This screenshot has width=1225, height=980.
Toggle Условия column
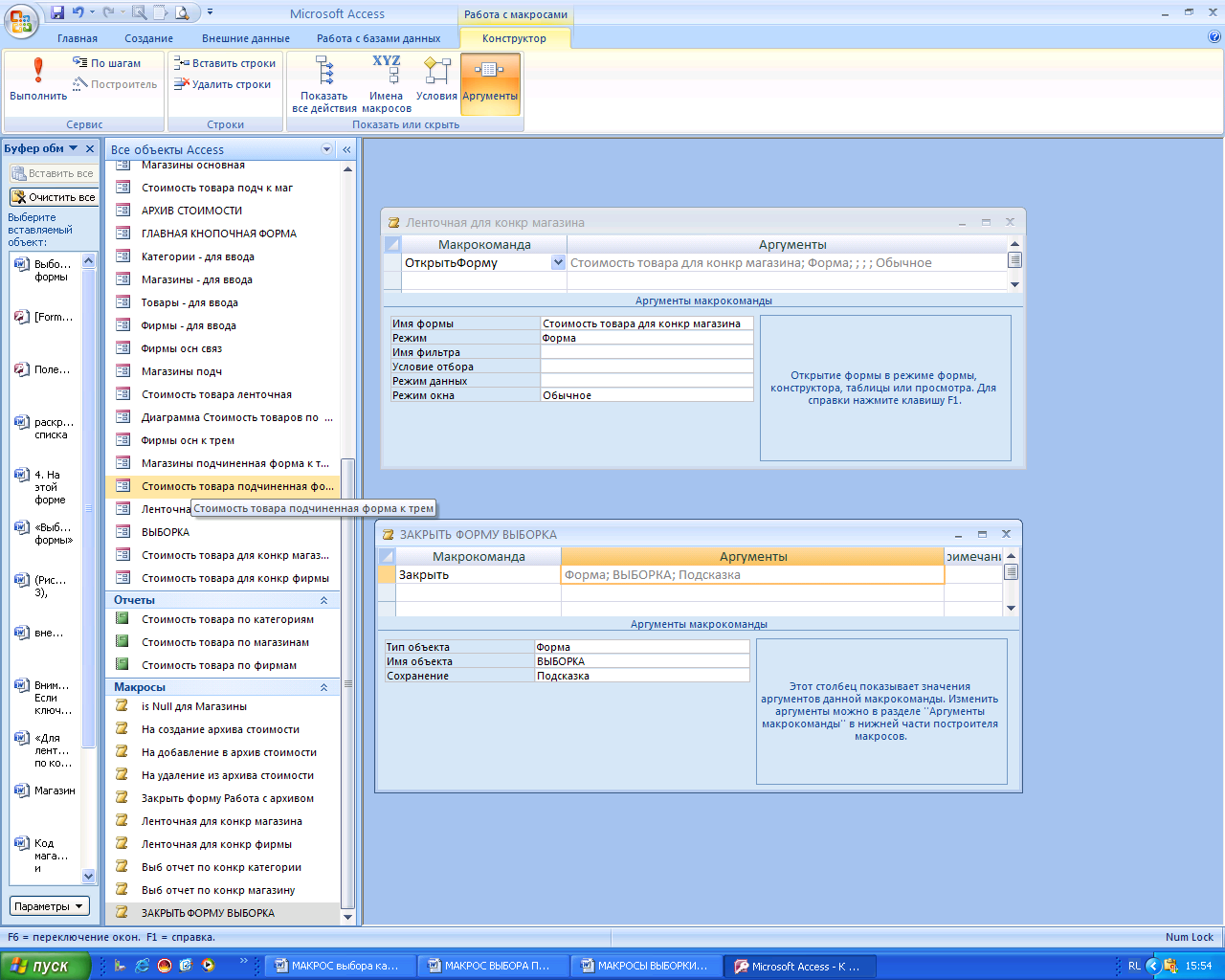436,79
